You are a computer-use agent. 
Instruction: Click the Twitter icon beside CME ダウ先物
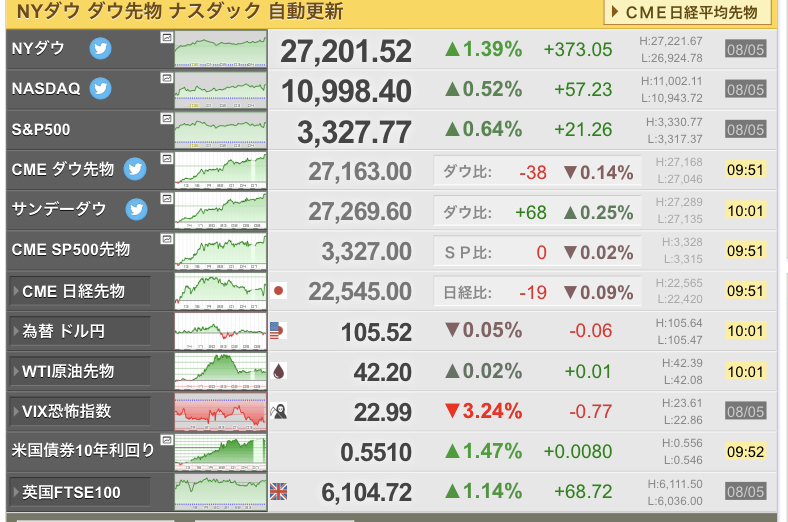click(x=135, y=169)
